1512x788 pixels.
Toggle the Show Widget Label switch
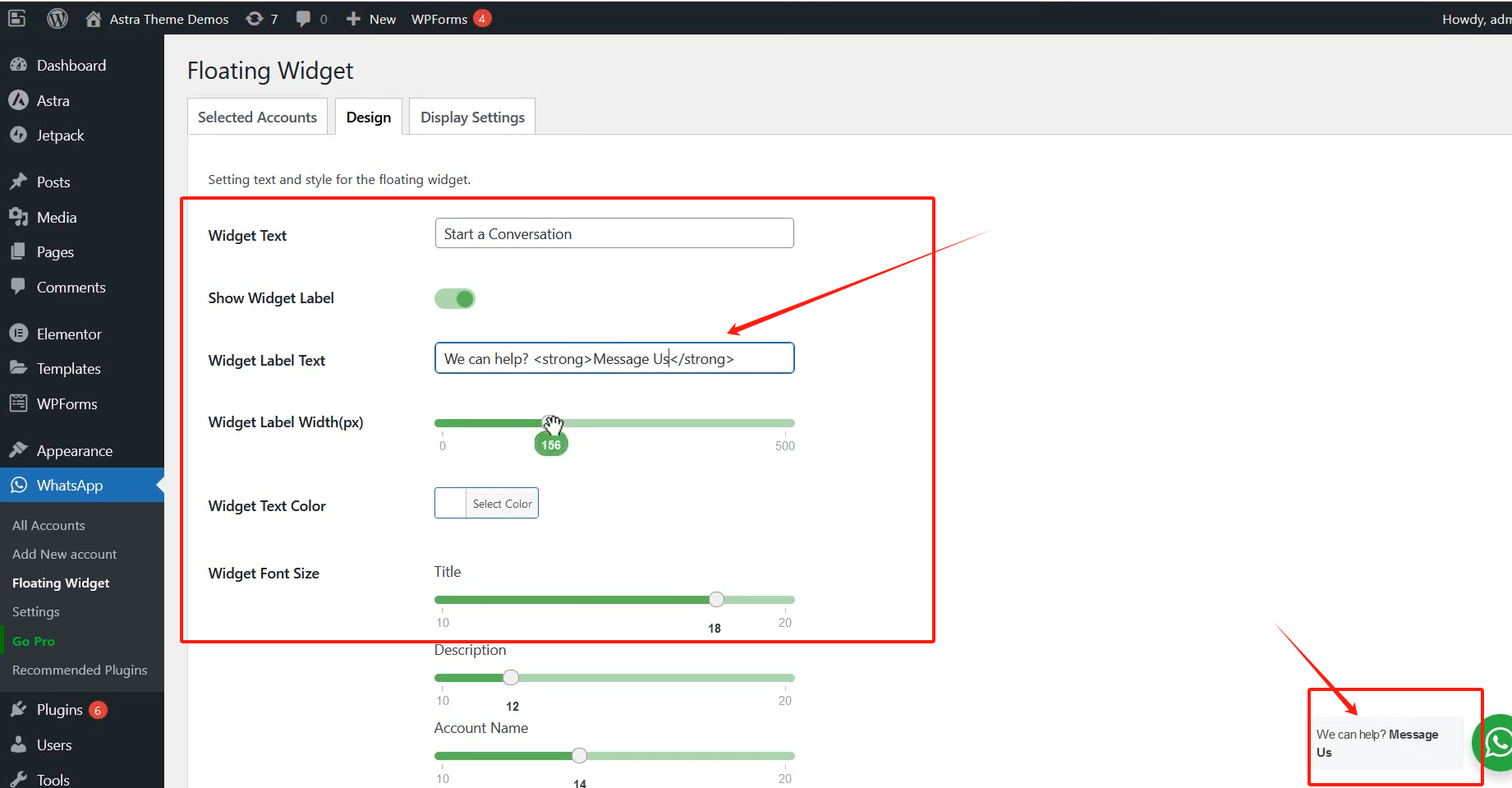[x=455, y=298]
